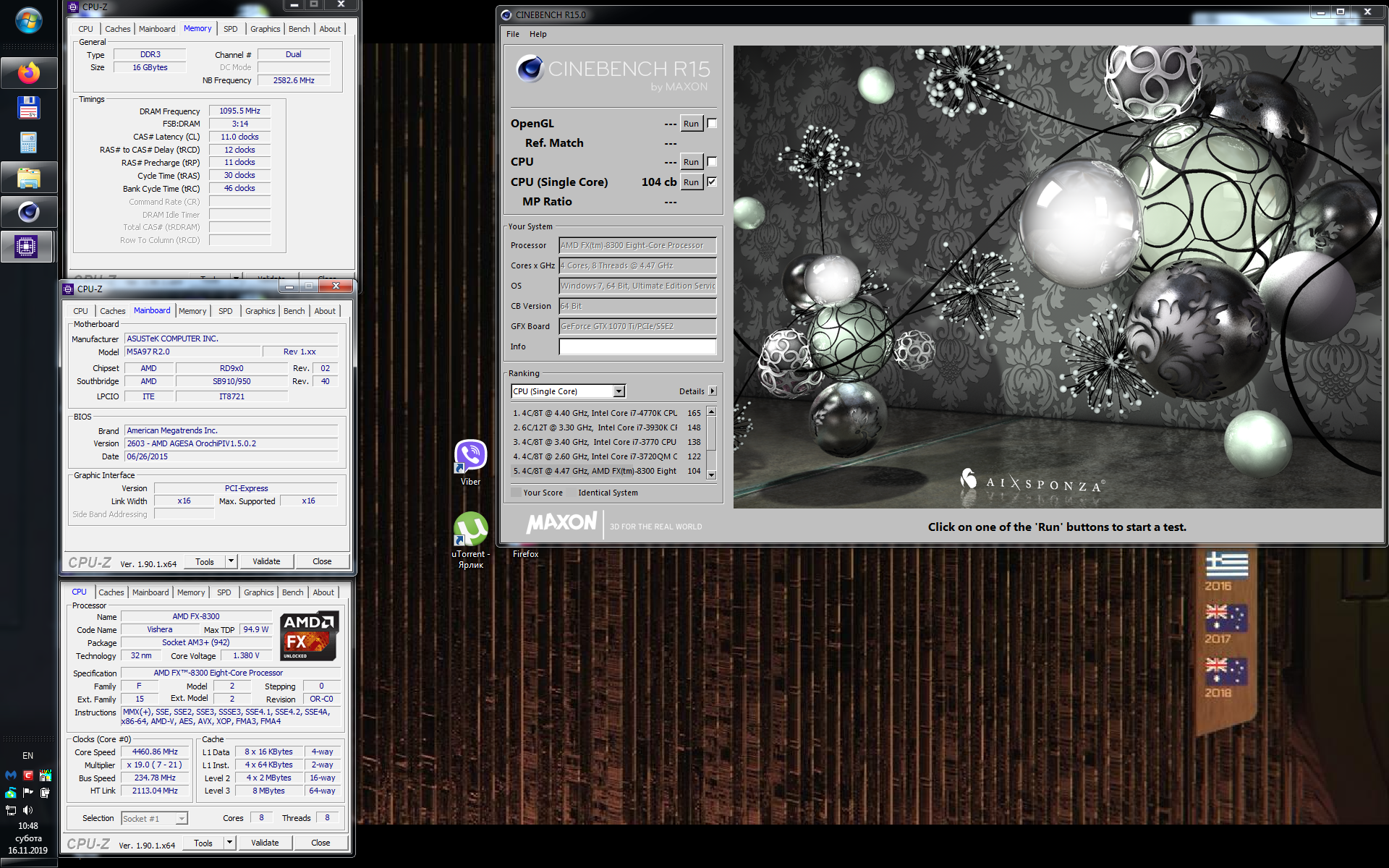Select ranking row AMD FX(tm)-8300
The height and width of the screenshot is (868, 1389).
pos(607,471)
